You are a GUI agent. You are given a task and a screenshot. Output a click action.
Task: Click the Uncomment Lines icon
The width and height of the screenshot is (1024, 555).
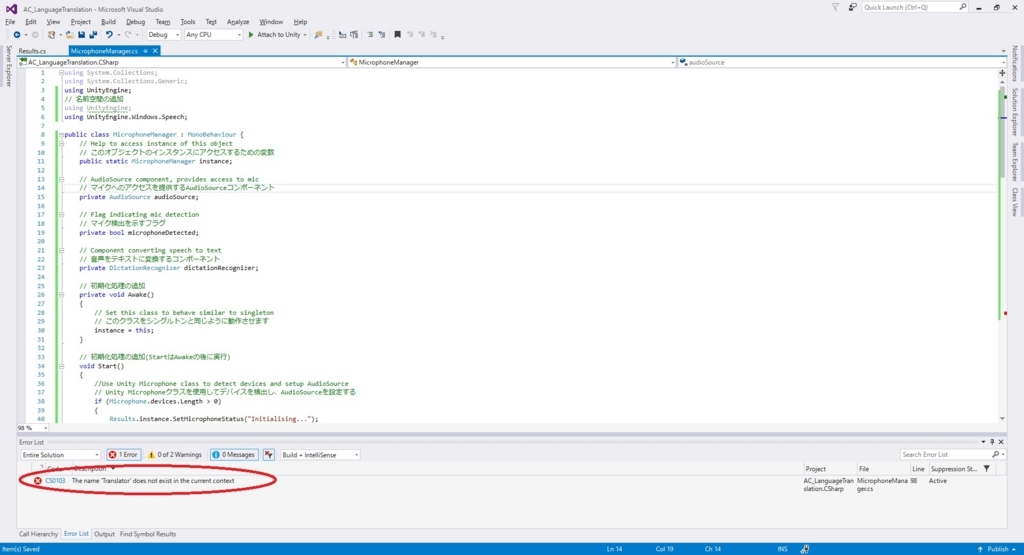coord(354,35)
